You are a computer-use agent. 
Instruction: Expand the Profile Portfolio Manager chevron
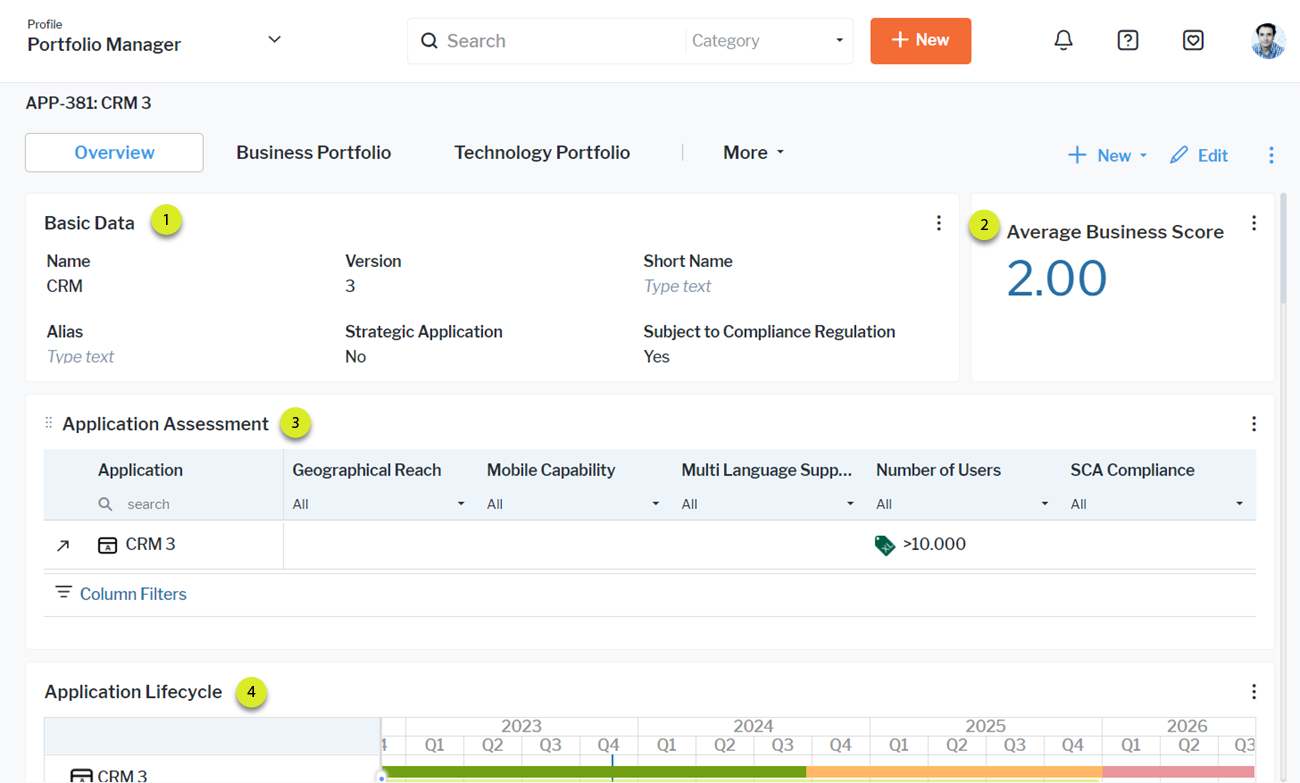pos(274,40)
